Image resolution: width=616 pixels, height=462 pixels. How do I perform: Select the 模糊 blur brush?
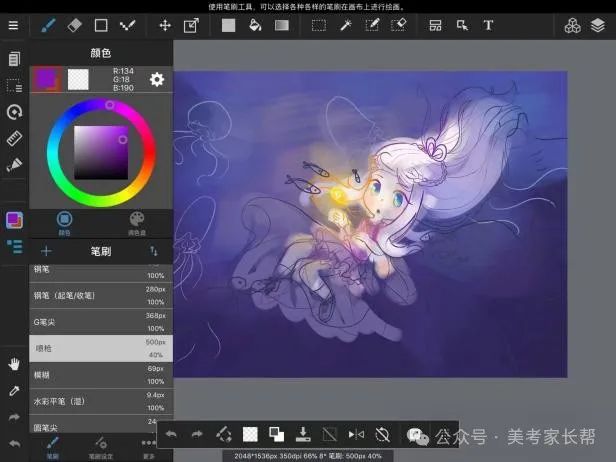[101, 375]
